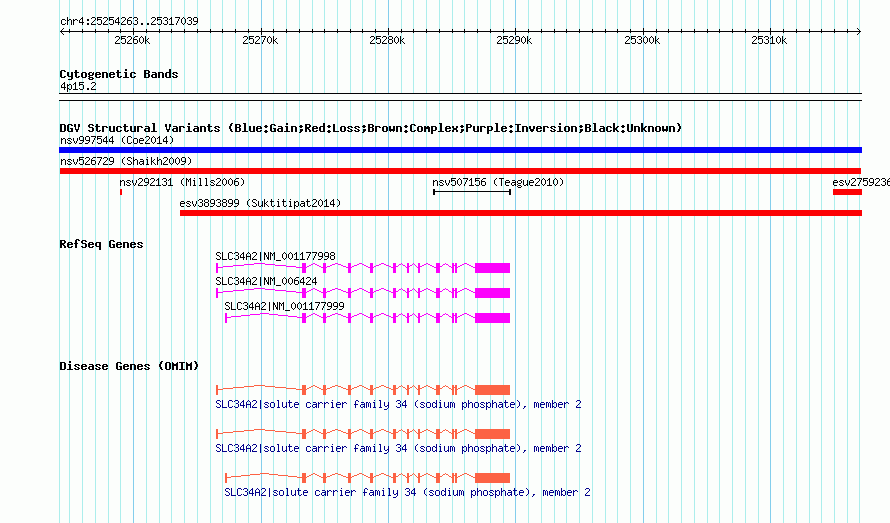Select the nsv997544 (Coe2014) label
The image size is (890, 523).
[117, 140]
